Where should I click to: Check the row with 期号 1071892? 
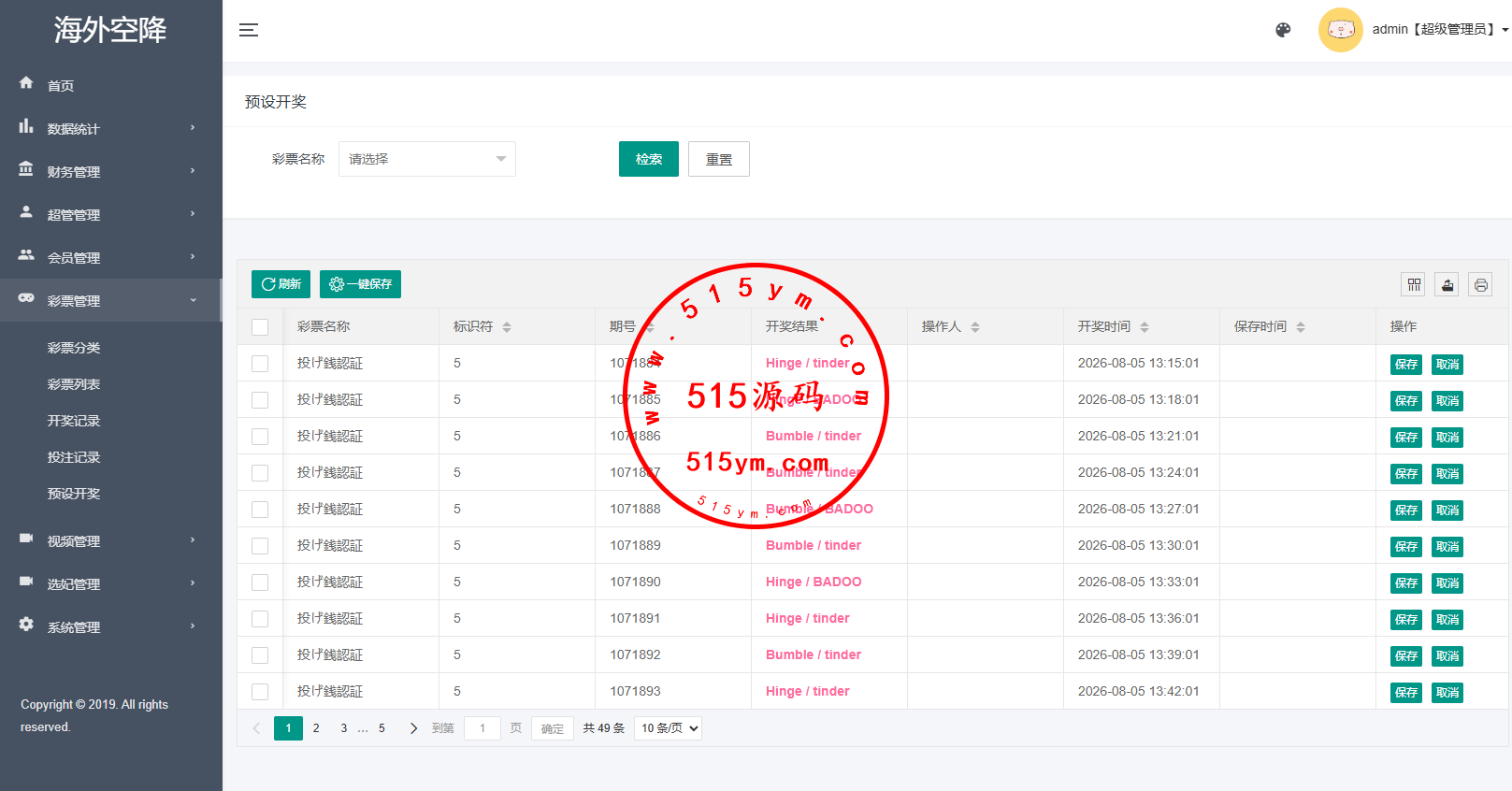pos(260,655)
